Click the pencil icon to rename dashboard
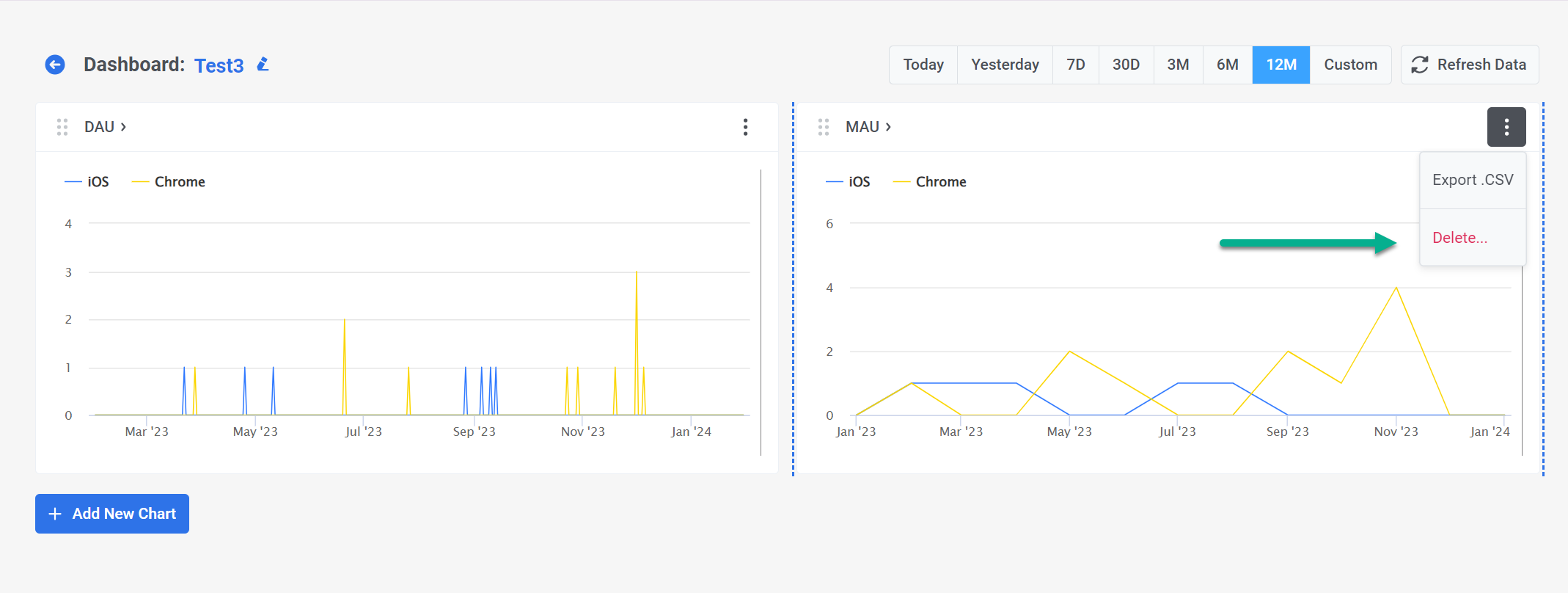The width and height of the screenshot is (1568, 593). point(263,65)
